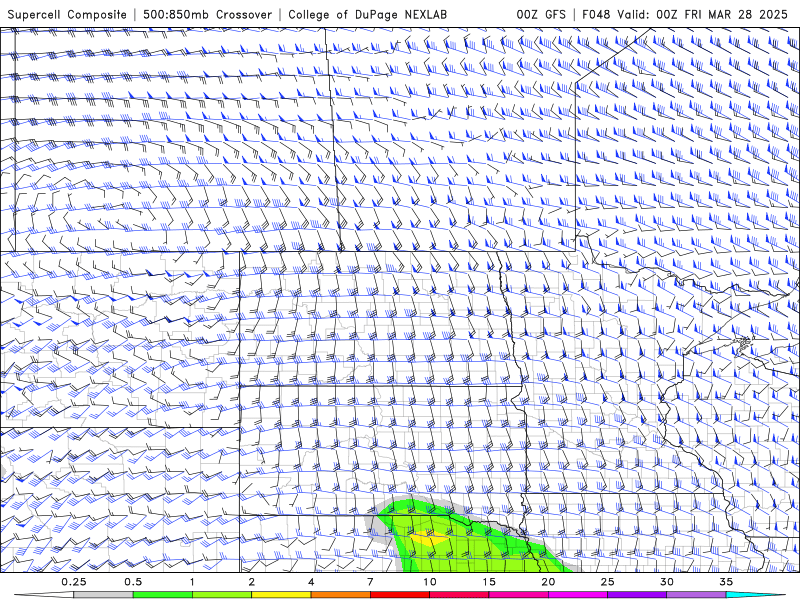The width and height of the screenshot is (800, 600).
Task: Click the white arrow start of the colorbar
Action: point(44,595)
